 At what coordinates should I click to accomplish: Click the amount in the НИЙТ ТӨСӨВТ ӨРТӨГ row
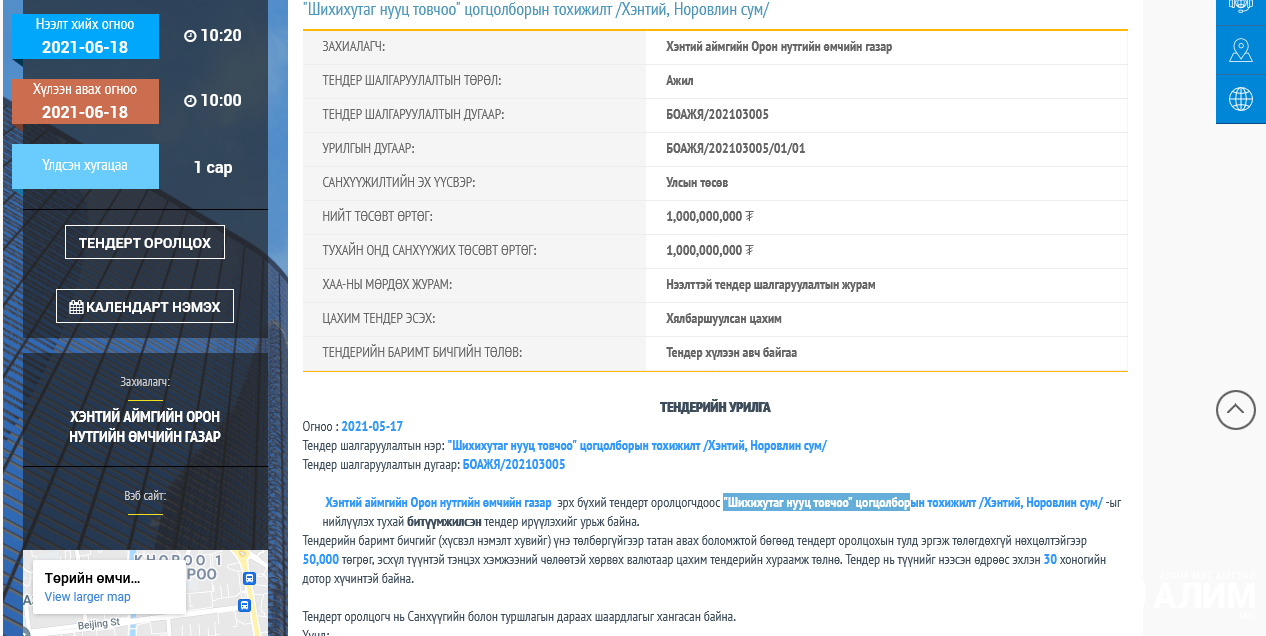(710, 217)
